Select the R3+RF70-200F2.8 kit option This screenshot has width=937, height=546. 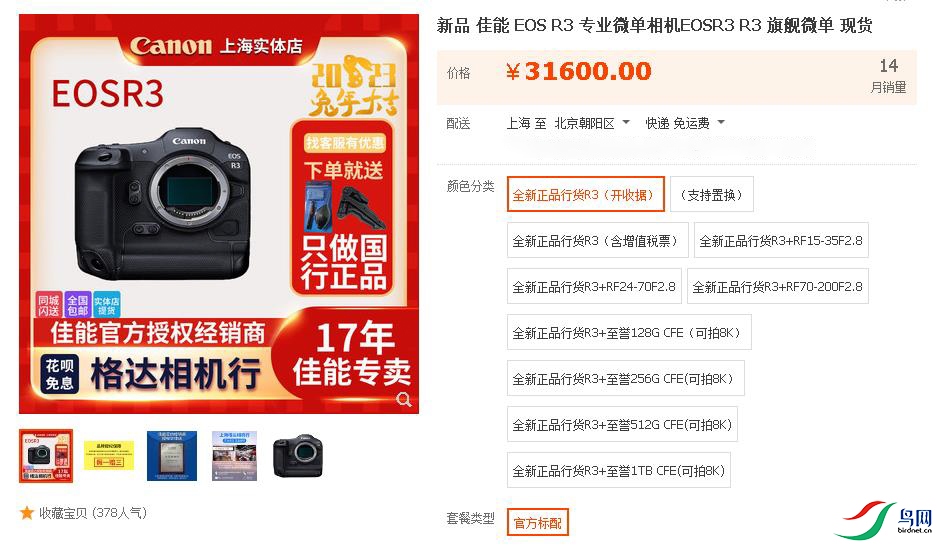(777, 287)
